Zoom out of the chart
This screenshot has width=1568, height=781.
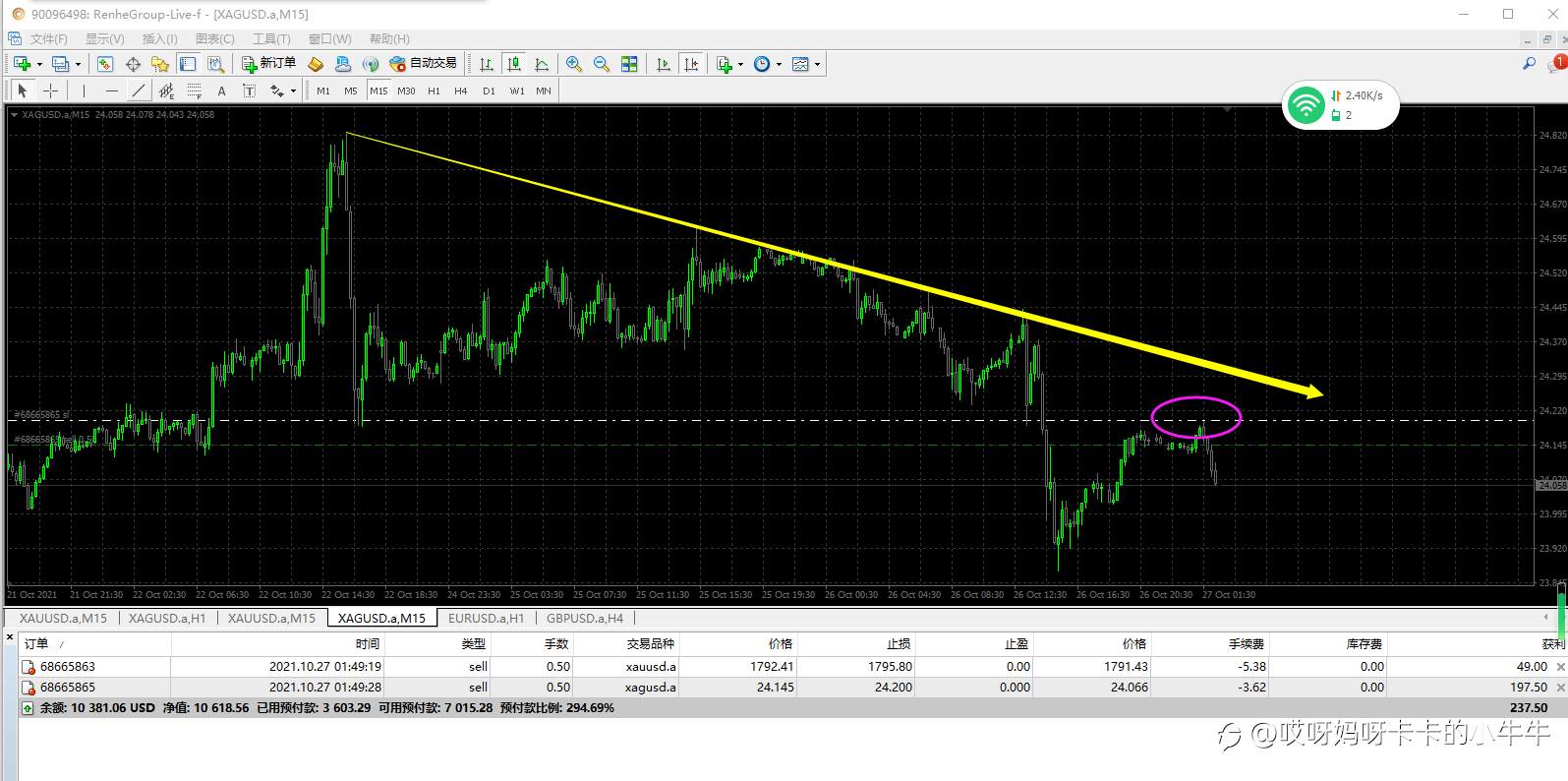pos(601,64)
